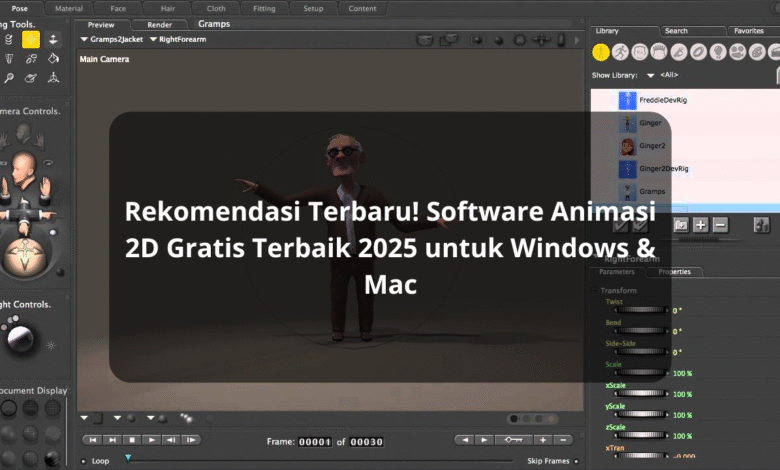Image resolution: width=780 pixels, height=470 pixels.
Task: Jump to last frame button
Action: (112, 440)
